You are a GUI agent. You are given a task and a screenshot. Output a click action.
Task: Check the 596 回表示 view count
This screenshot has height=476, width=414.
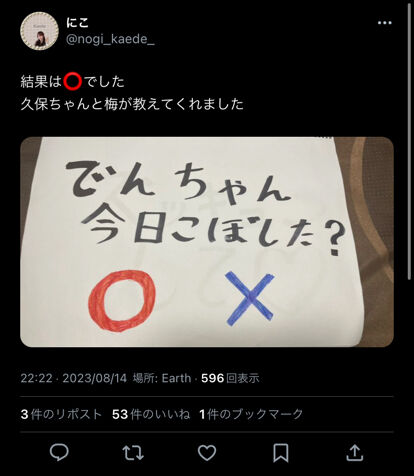click(230, 378)
